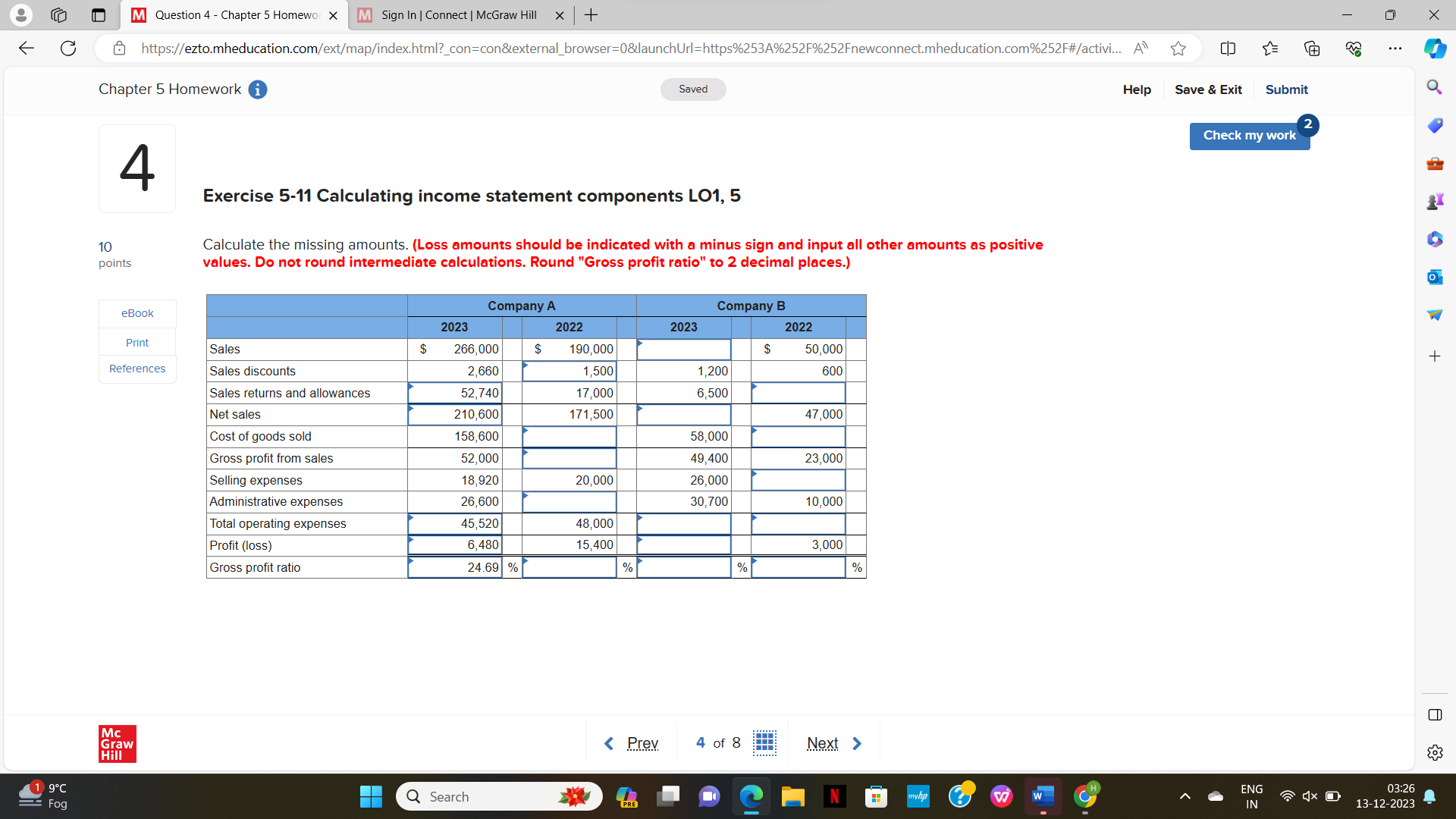Open Outlook icon in Edge sidebar
Screen dimensions: 1456x819
tap(1434, 277)
